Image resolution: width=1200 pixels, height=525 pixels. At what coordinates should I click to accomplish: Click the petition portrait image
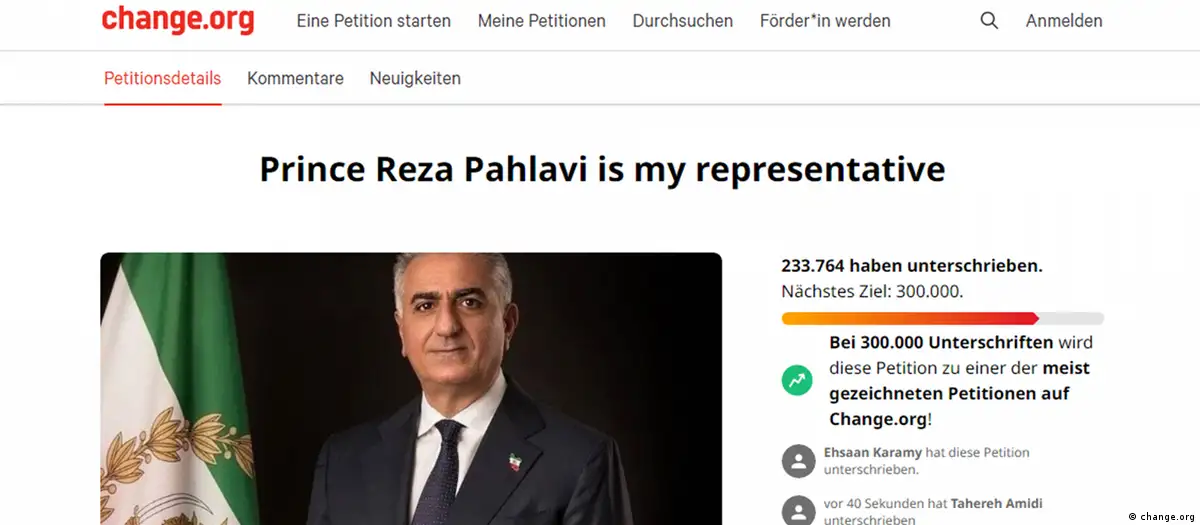pos(410,388)
